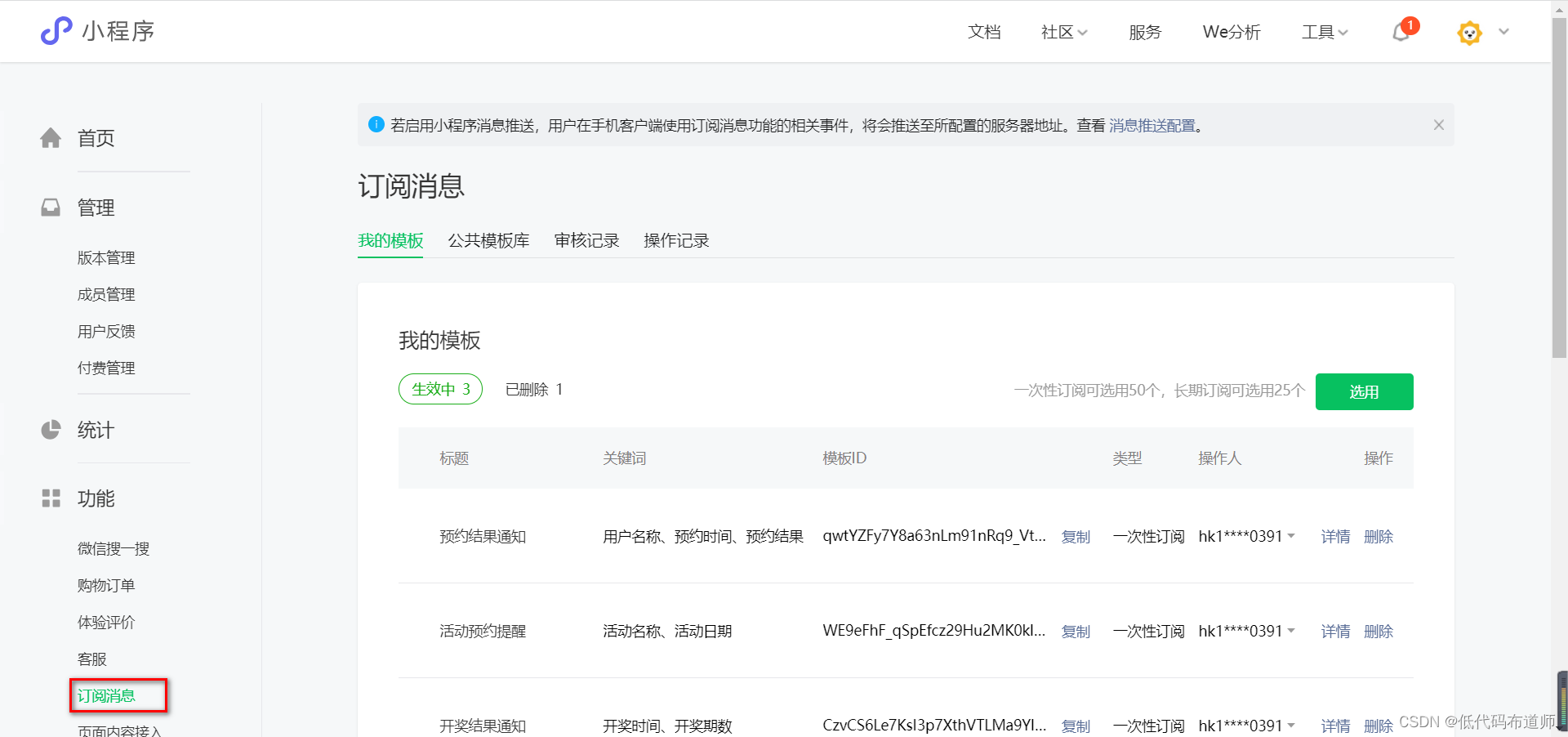Expand operator dropdown in 活动预约提醒 row

coord(1291,631)
